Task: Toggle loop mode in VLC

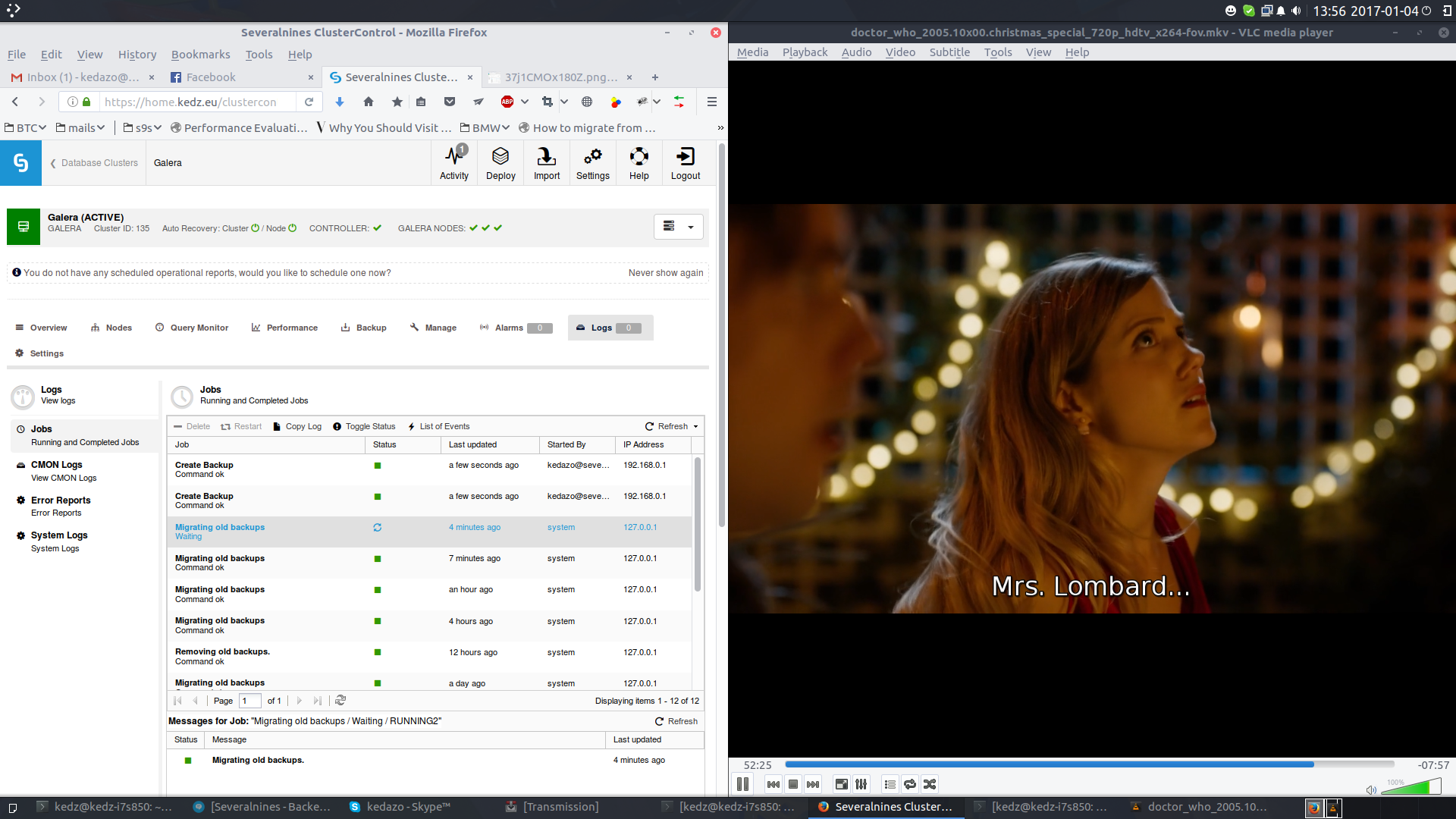Action: point(910,784)
